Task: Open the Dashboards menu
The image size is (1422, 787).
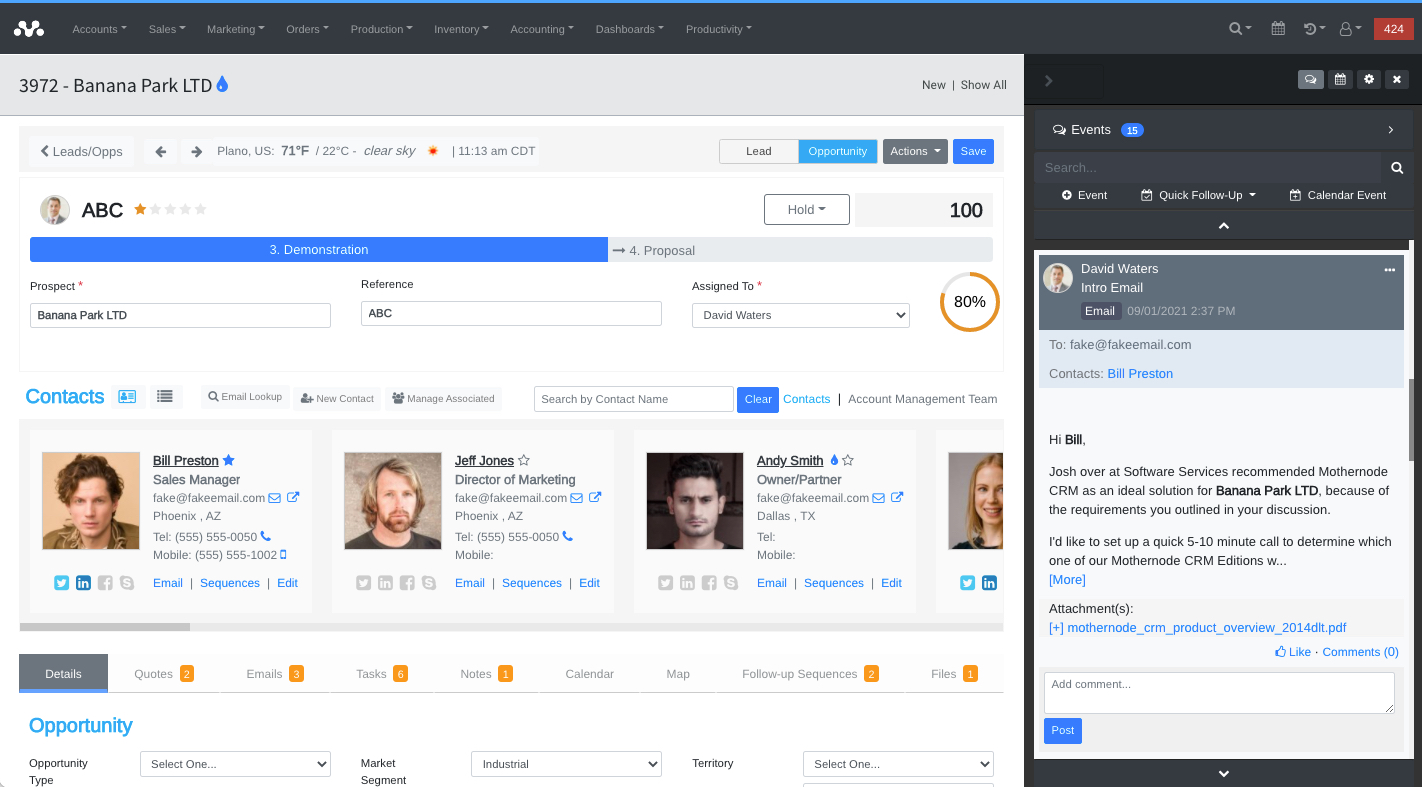Action: coord(630,29)
